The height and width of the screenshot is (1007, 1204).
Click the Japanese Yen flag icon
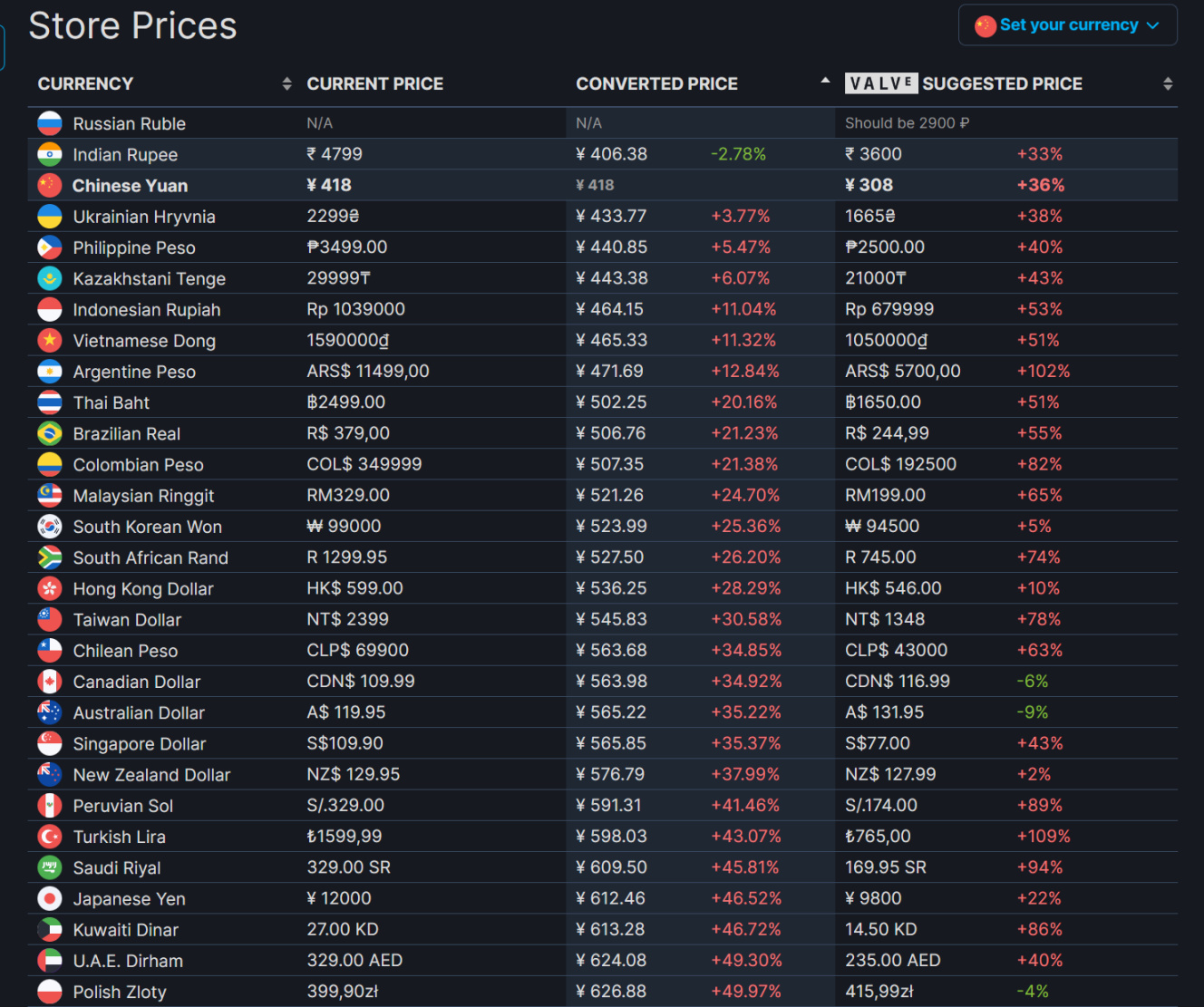pyautogui.click(x=50, y=898)
